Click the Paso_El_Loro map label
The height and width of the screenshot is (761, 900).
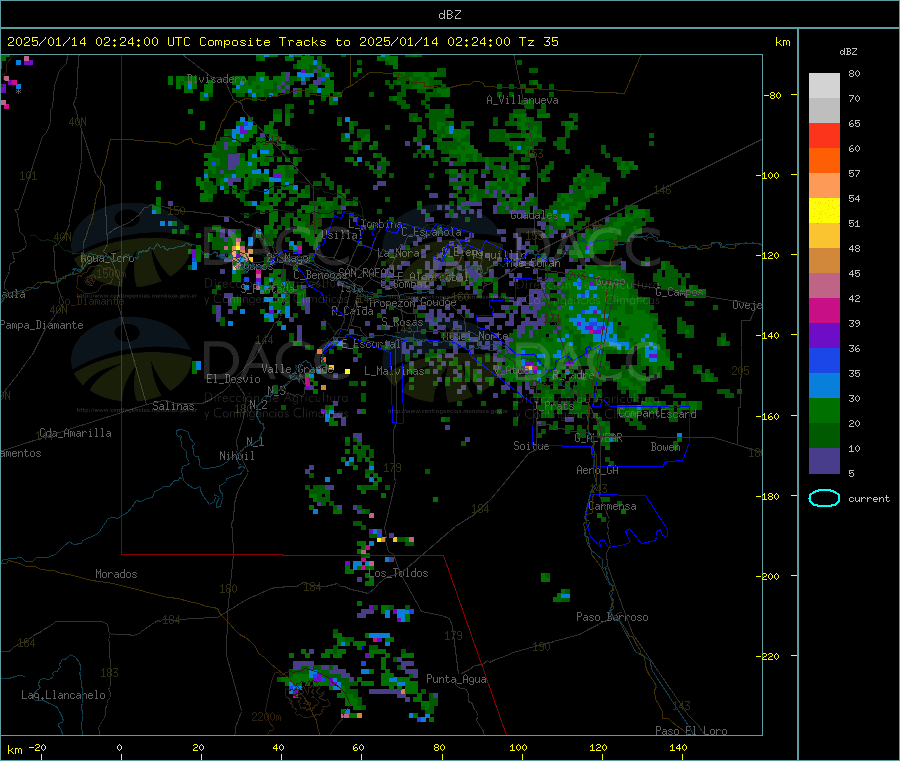pos(691,731)
